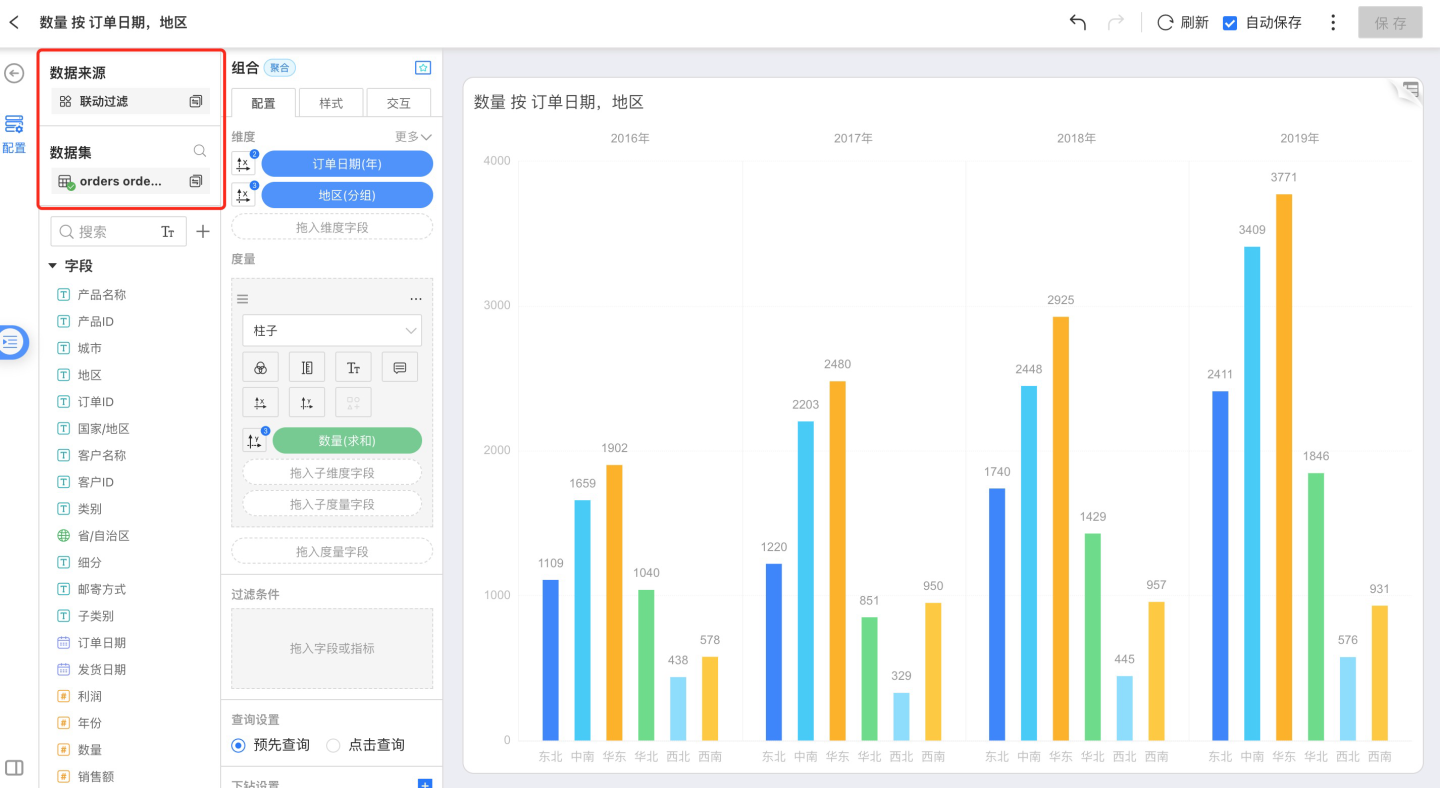This screenshot has height=788, width=1440.
Task: Click the undo arrow in top toolbar
Action: [1077, 22]
